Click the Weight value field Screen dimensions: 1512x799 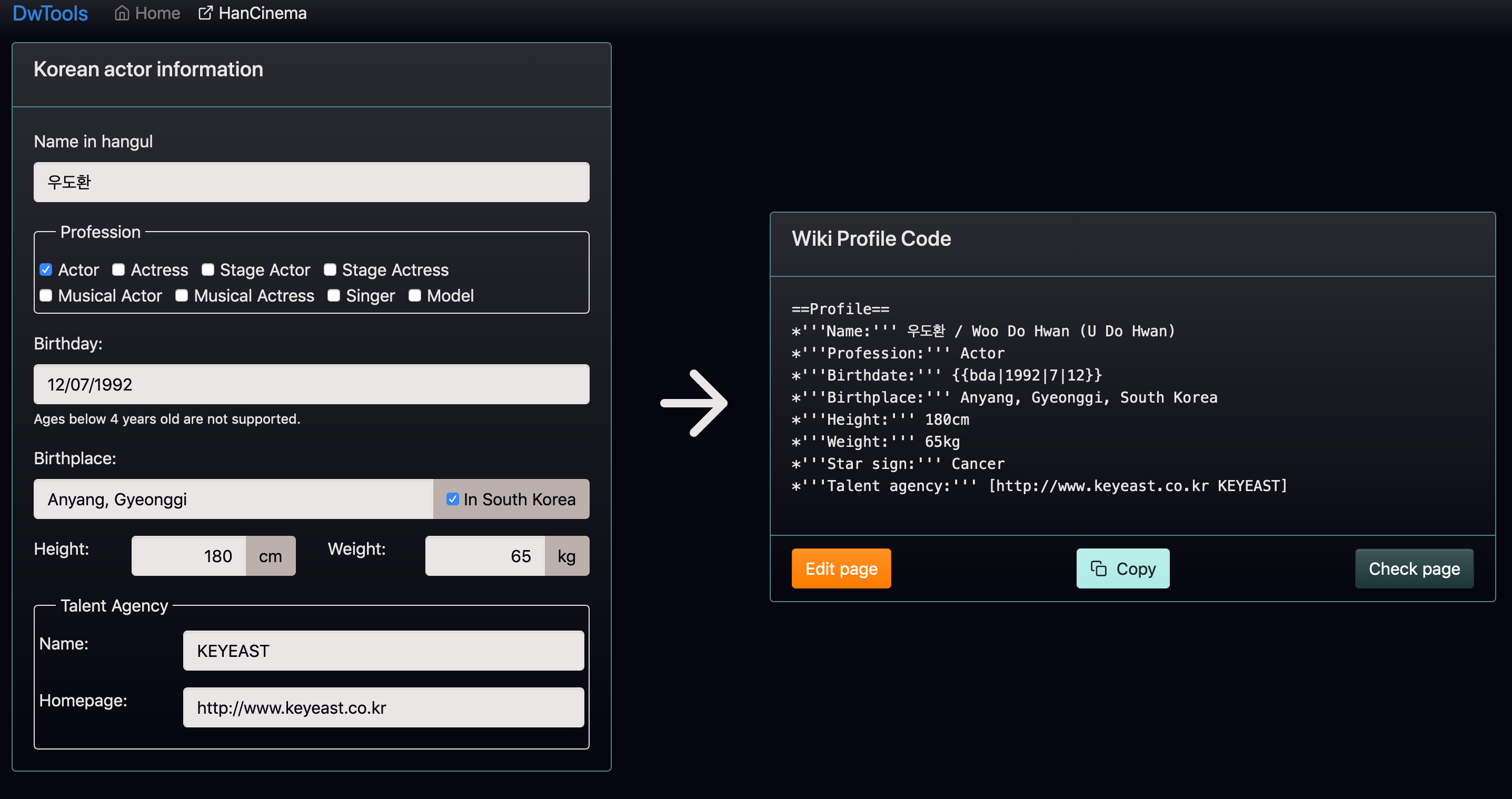(x=485, y=555)
